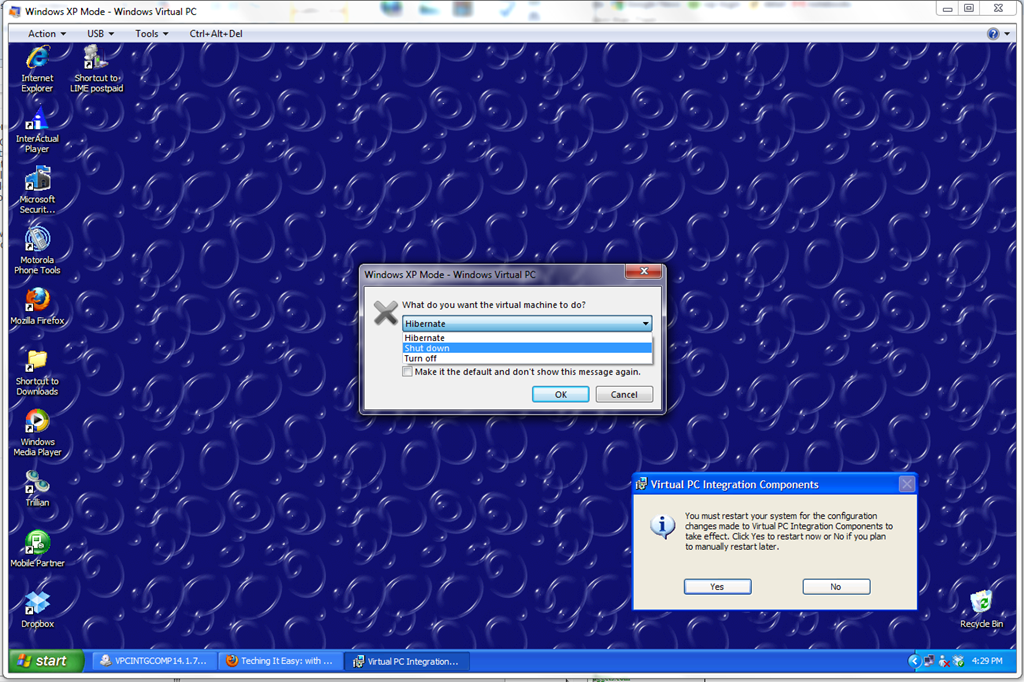
Task: Click the Trillian desktop icon
Action: tap(37, 489)
